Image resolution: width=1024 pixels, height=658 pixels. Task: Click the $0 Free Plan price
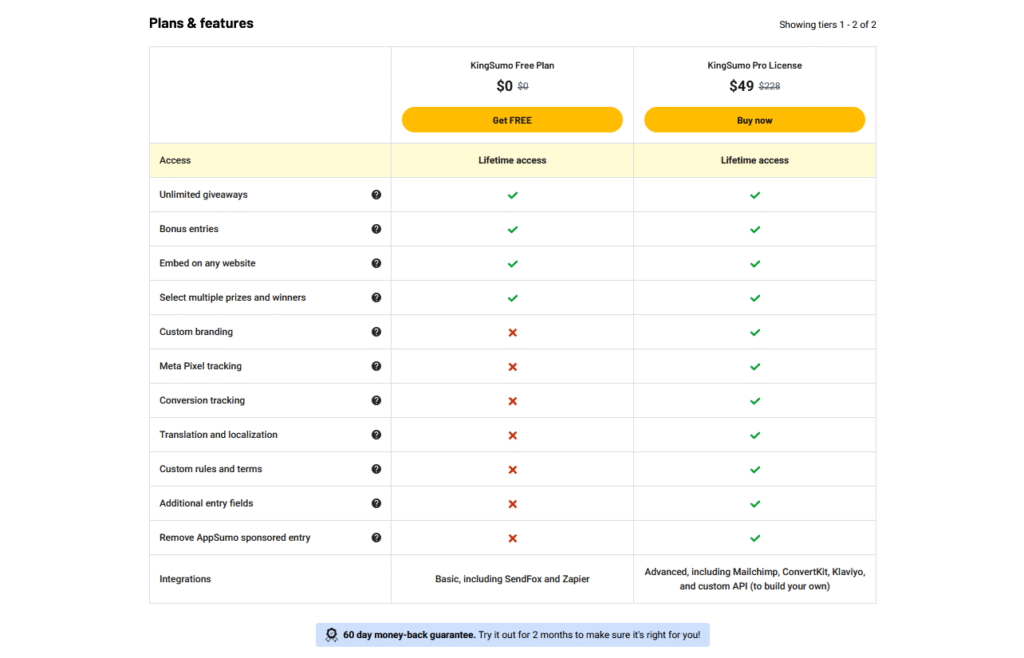(504, 86)
